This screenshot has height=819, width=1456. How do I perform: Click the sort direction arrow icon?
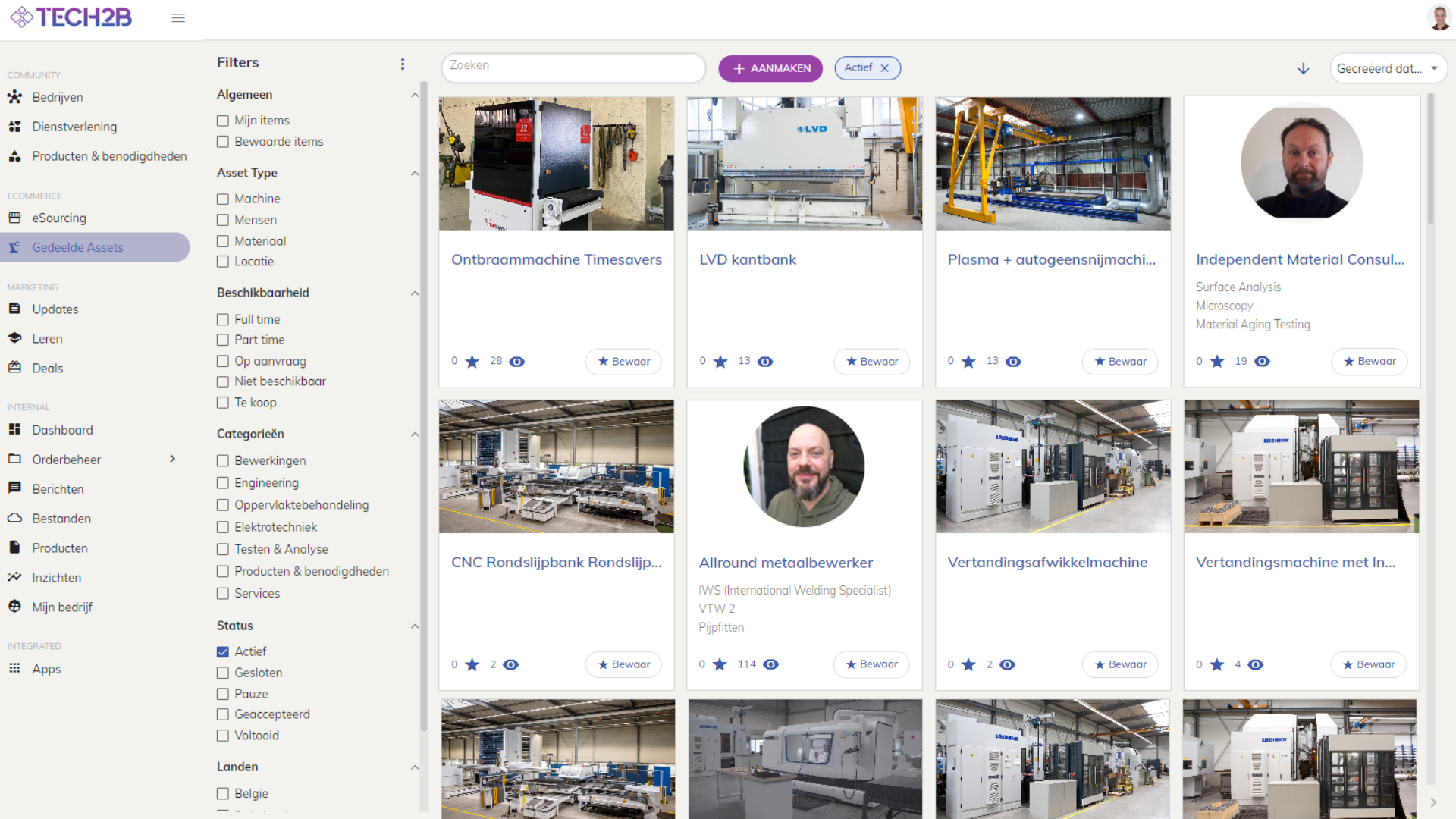coord(1303,68)
